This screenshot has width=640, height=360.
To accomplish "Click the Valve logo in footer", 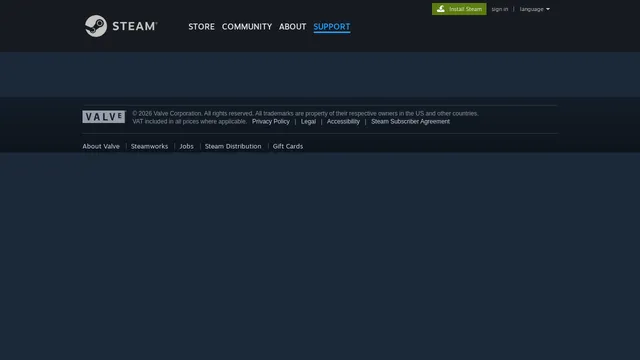I will (x=104, y=117).
